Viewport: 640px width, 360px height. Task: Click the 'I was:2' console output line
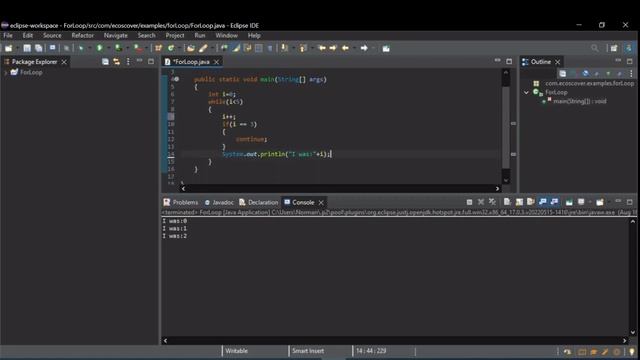[x=175, y=236]
